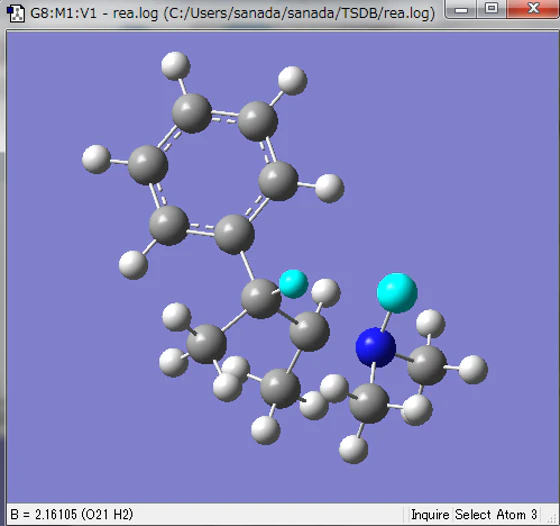Pick the leftmost hydrogen on the benzene ring
This screenshot has height=526, width=560.
96,159
